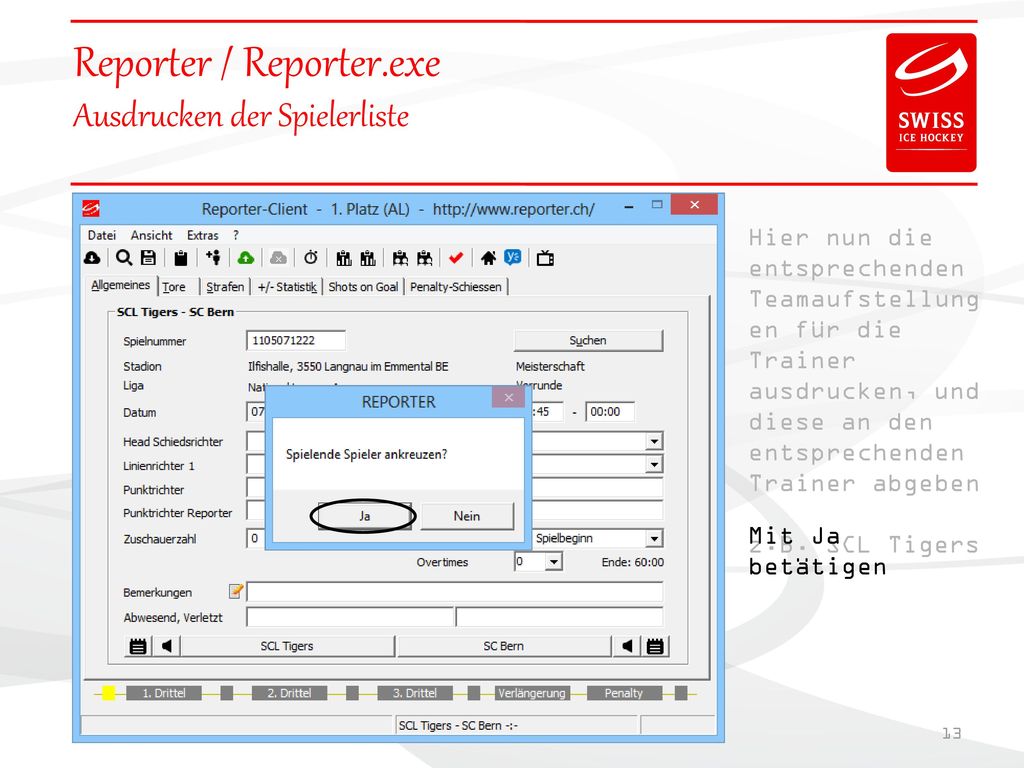Screen dimensions: 1024x768
Task: Click the 00:00 time field
Action: coord(610,412)
